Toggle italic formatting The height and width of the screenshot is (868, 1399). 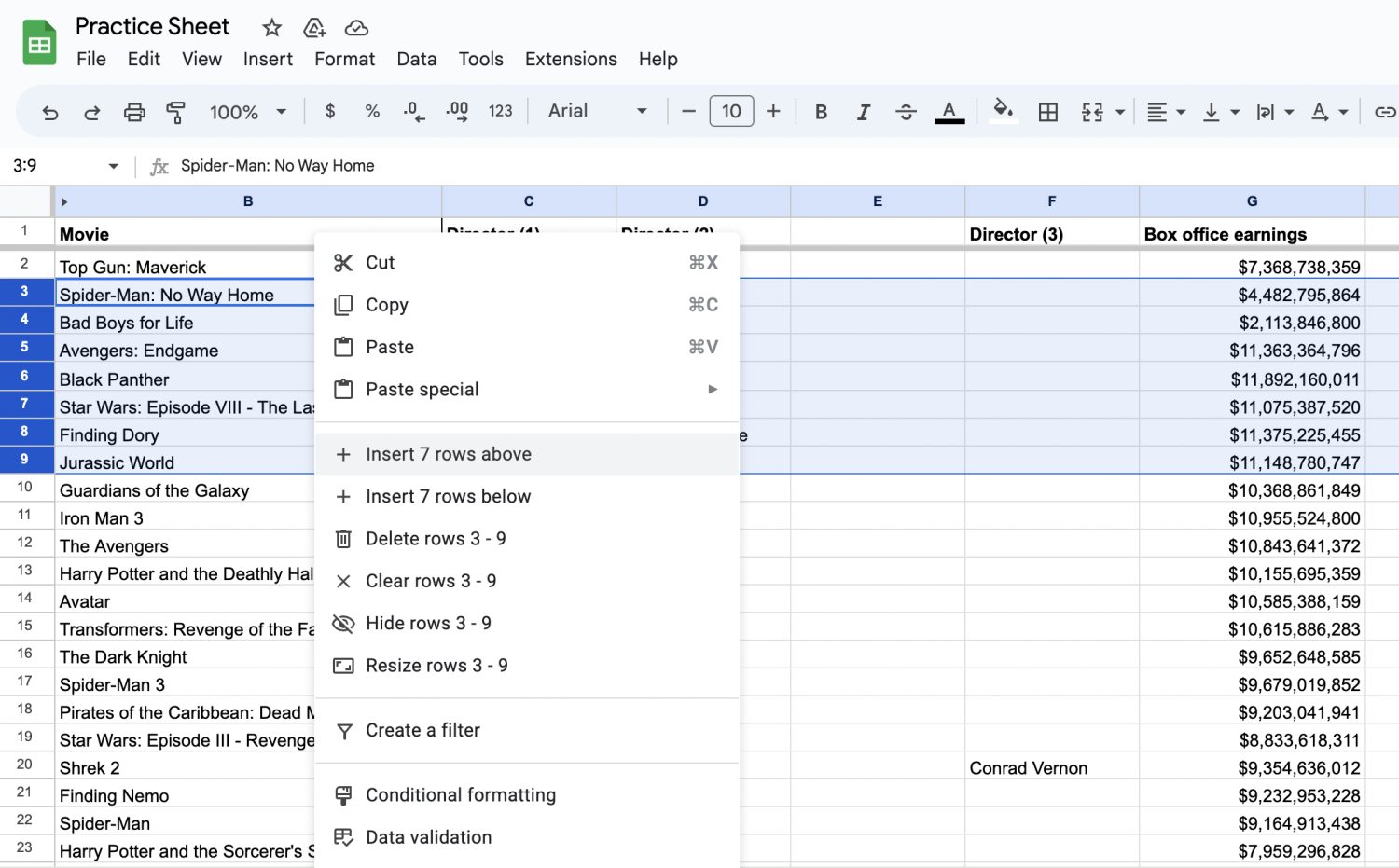pyautogui.click(x=864, y=112)
